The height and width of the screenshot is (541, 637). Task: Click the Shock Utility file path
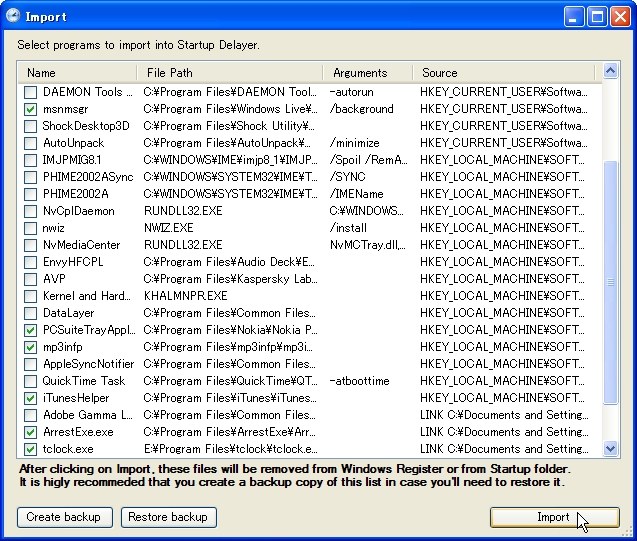(230, 126)
